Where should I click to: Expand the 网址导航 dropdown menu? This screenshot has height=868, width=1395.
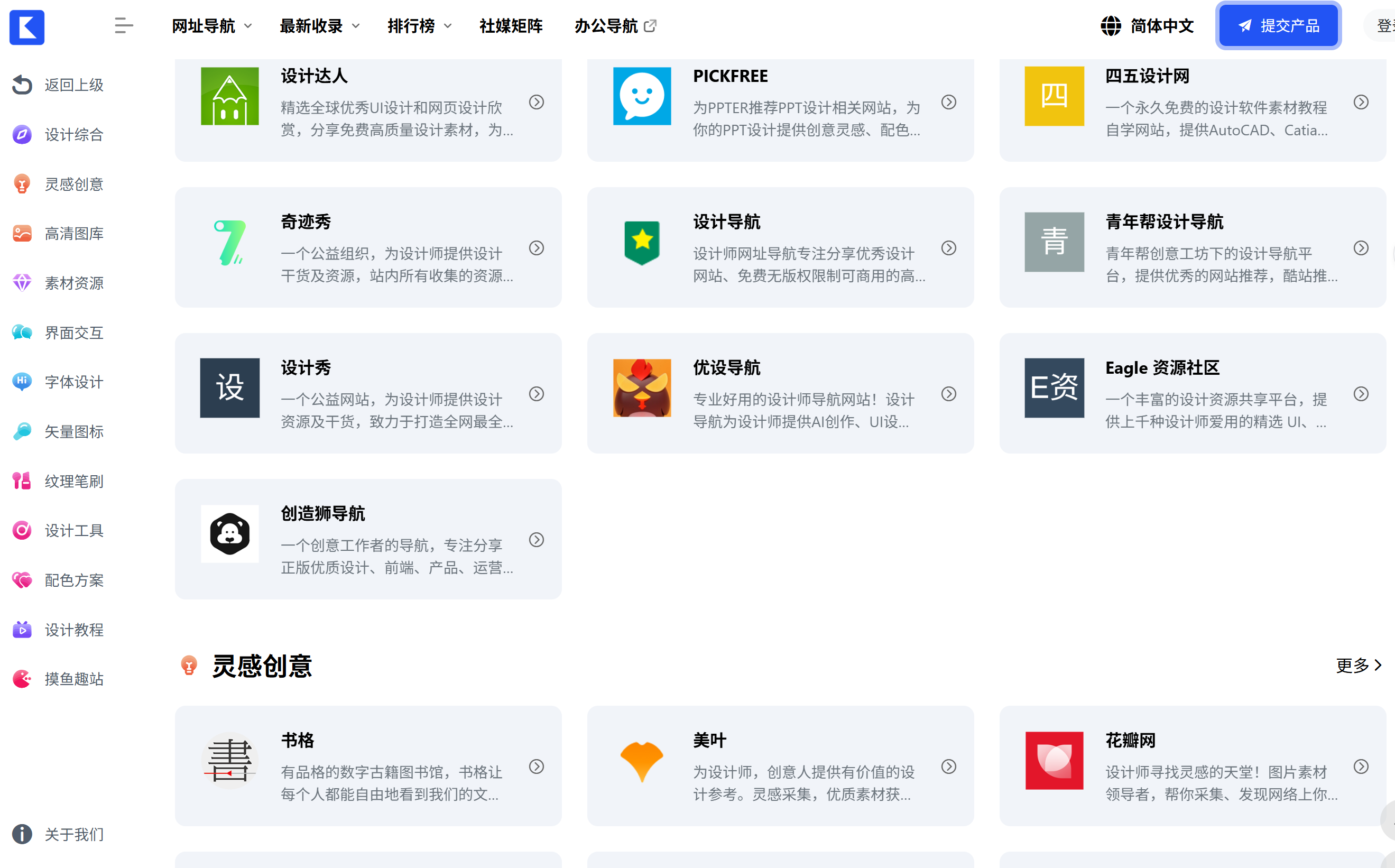[x=212, y=26]
